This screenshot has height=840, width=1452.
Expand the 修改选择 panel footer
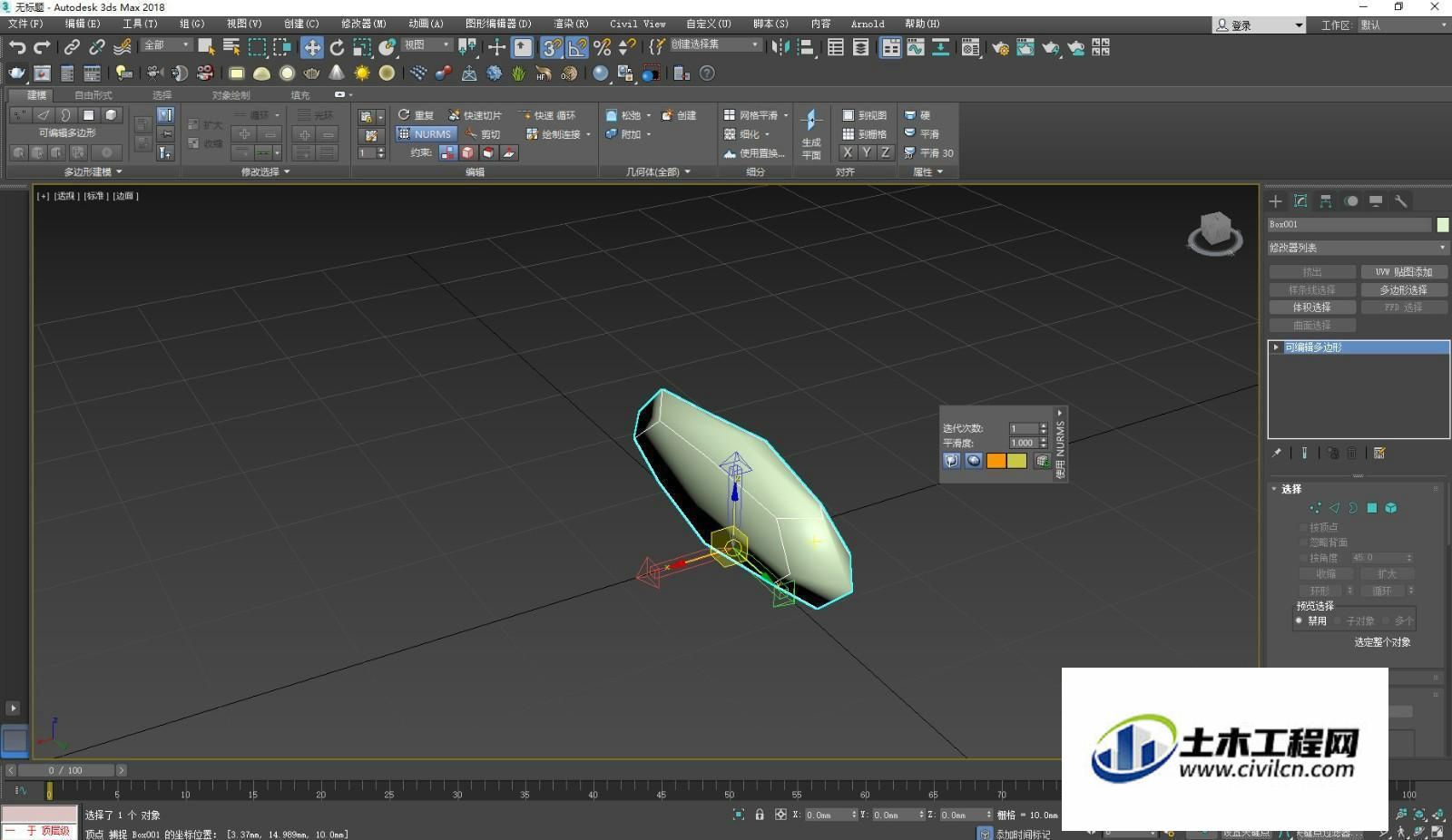pyautogui.click(x=266, y=171)
